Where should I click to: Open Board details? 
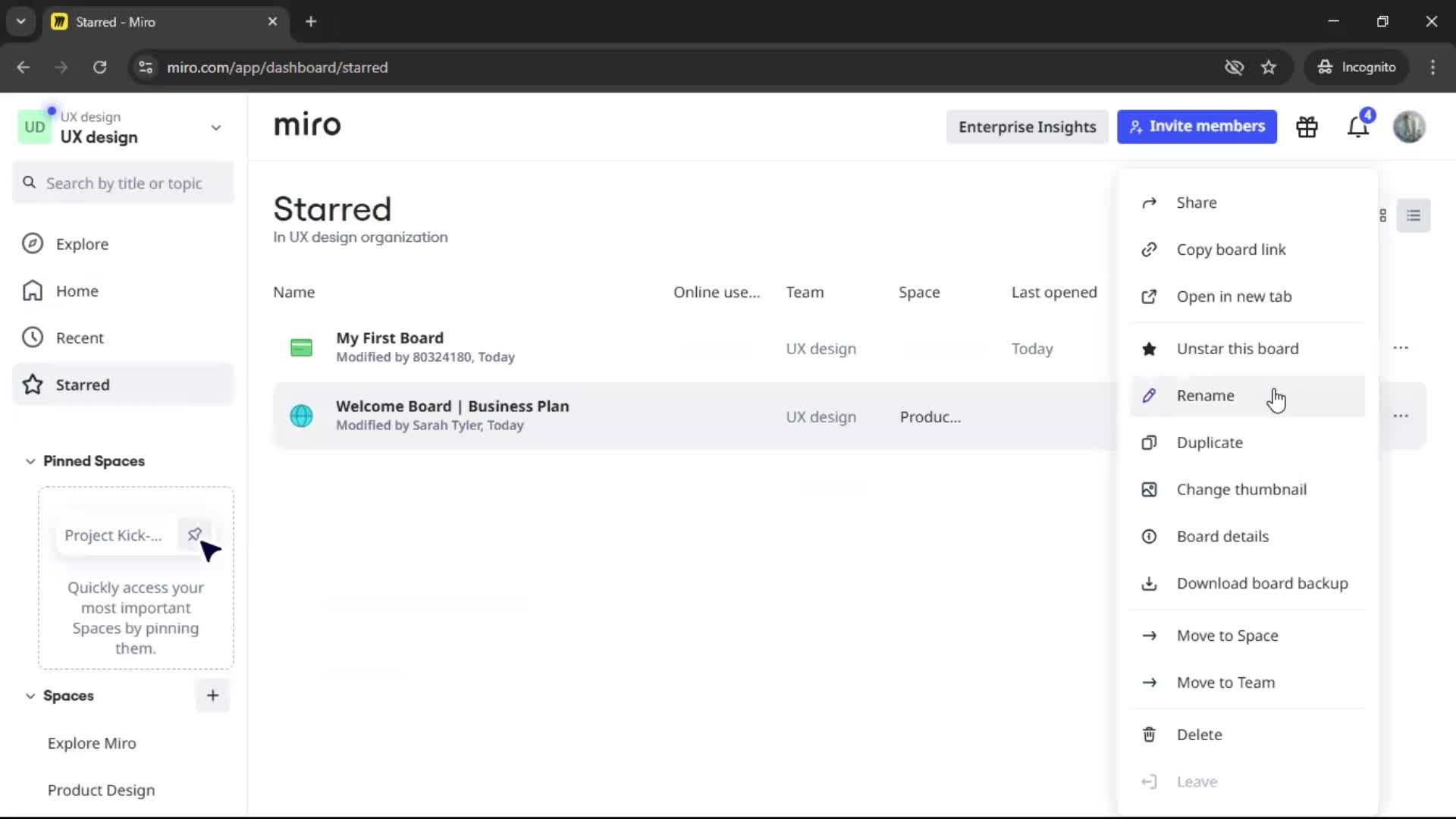[1247, 537]
